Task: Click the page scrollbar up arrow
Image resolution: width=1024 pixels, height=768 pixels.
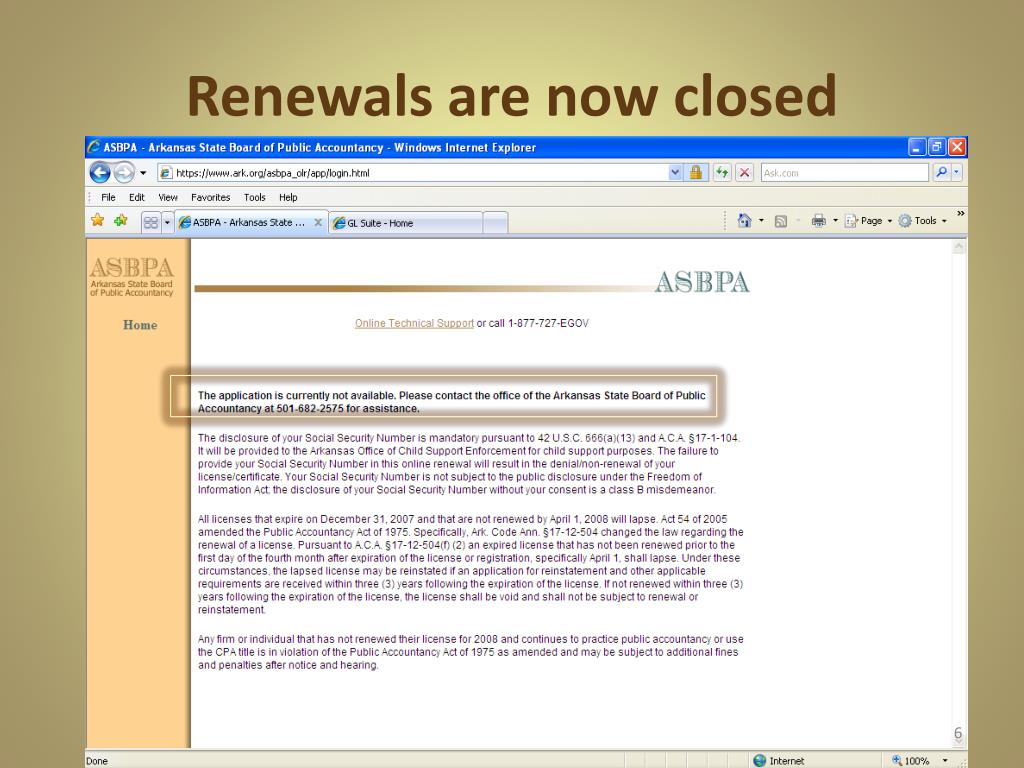Action: pos(959,247)
